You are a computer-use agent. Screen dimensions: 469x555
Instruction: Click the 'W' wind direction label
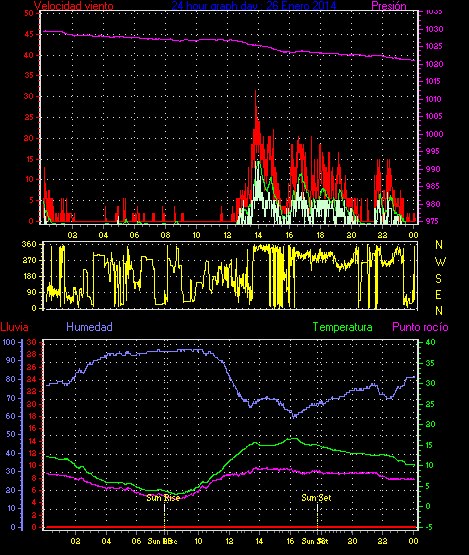440,262
